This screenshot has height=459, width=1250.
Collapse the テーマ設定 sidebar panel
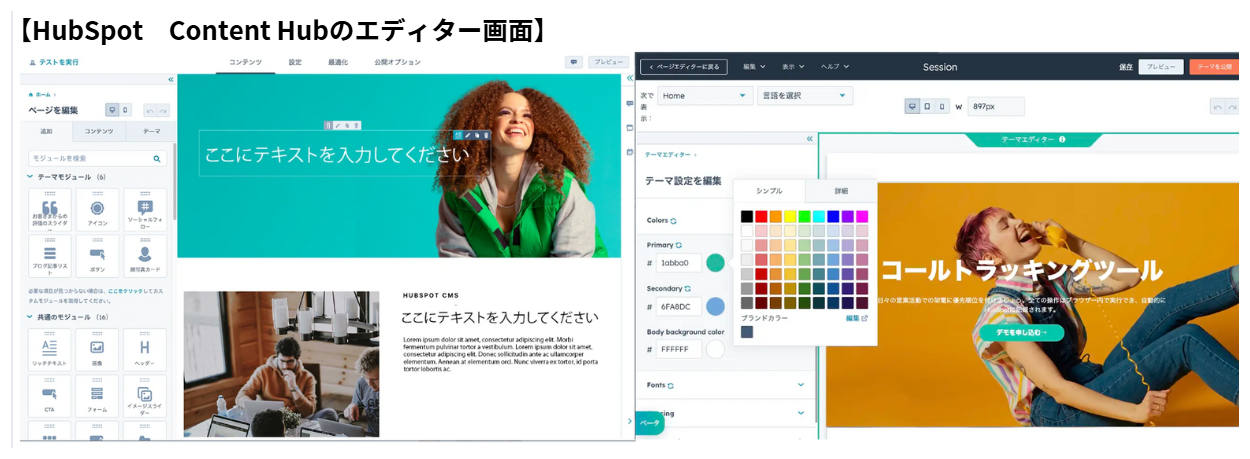click(809, 139)
